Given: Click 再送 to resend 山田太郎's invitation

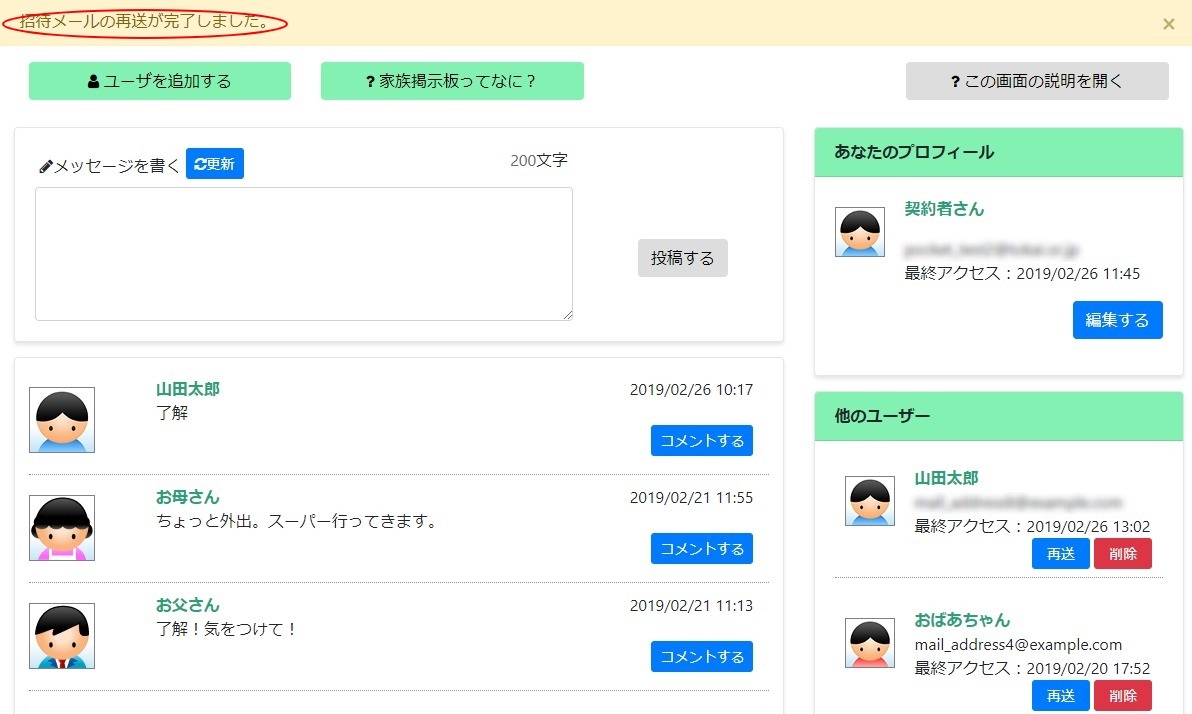Looking at the screenshot, I should point(1060,553).
